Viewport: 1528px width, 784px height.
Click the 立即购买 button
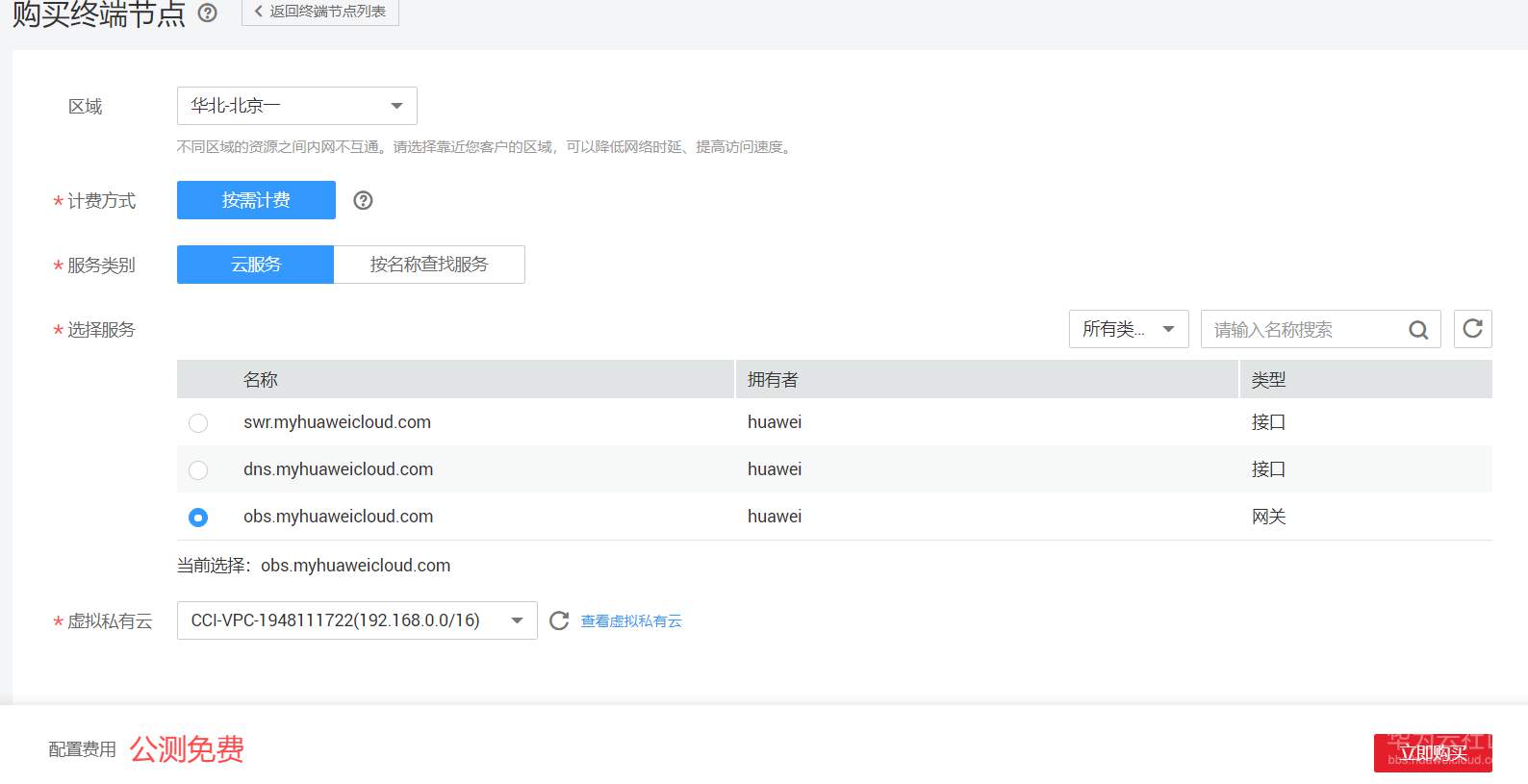click(1433, 752)
